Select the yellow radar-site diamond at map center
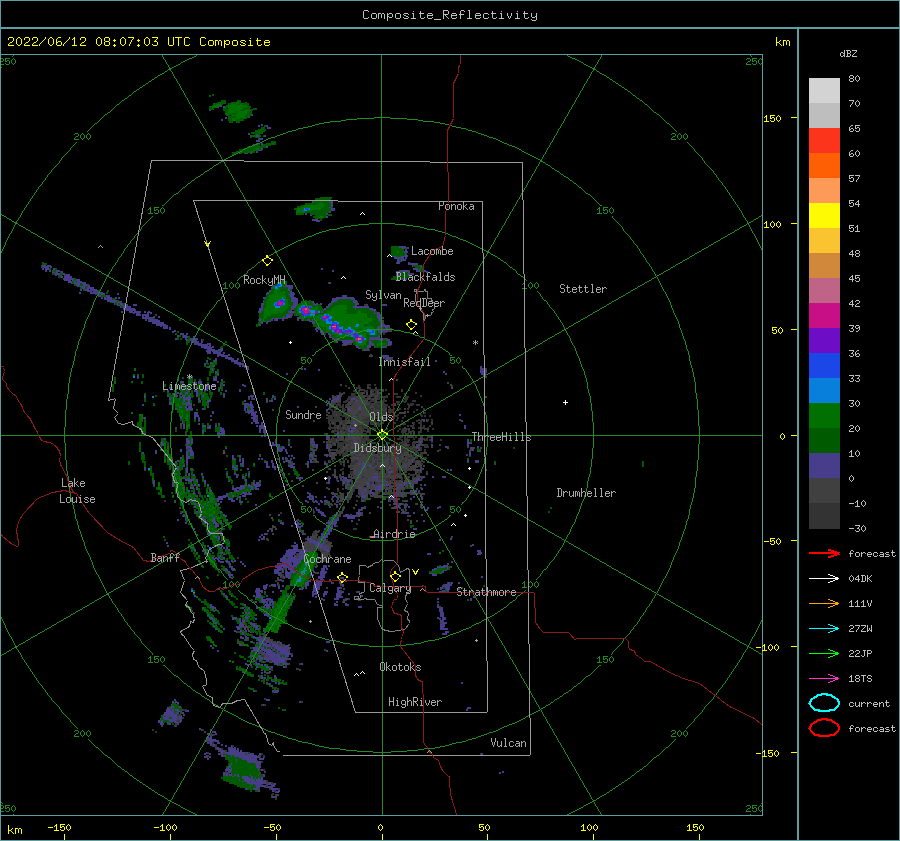The width and height of the screenshot is (900, 841). [x=382, y=435]
